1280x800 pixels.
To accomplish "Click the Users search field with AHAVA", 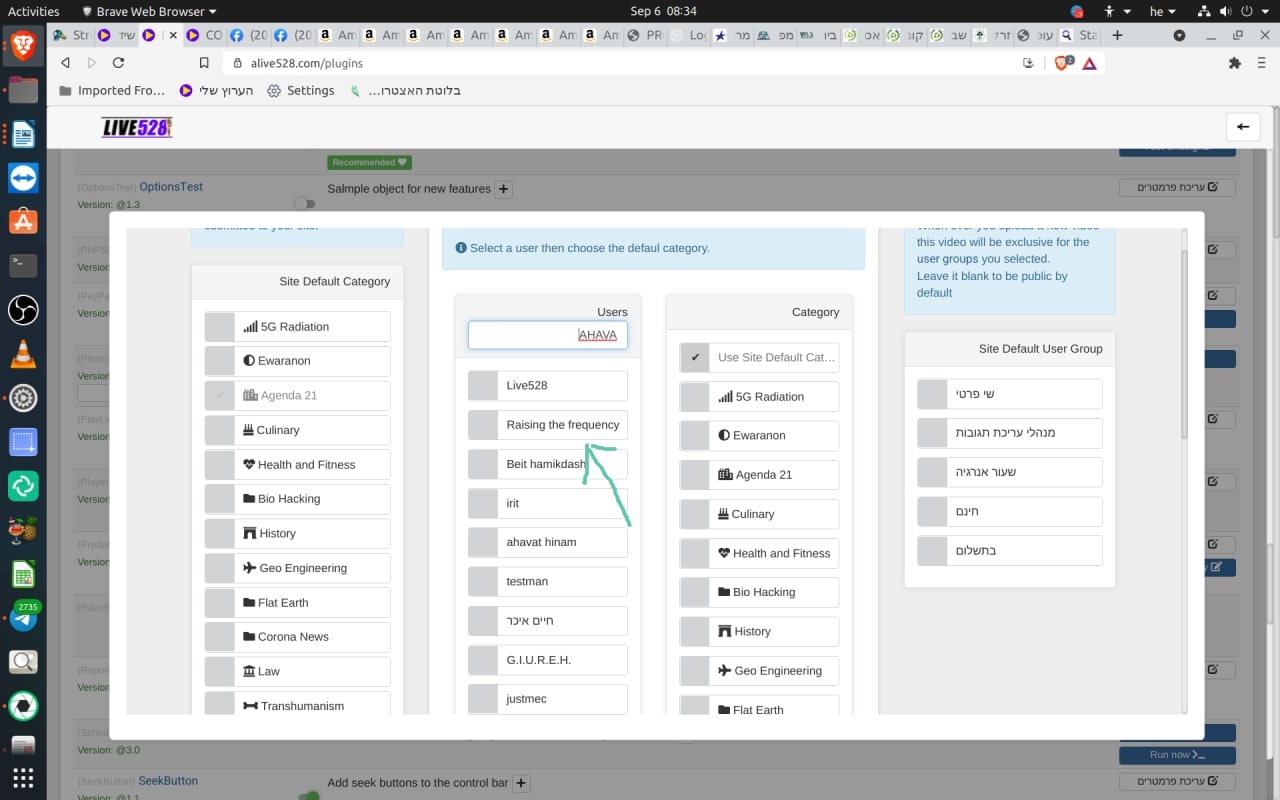I will click(548, 335).
